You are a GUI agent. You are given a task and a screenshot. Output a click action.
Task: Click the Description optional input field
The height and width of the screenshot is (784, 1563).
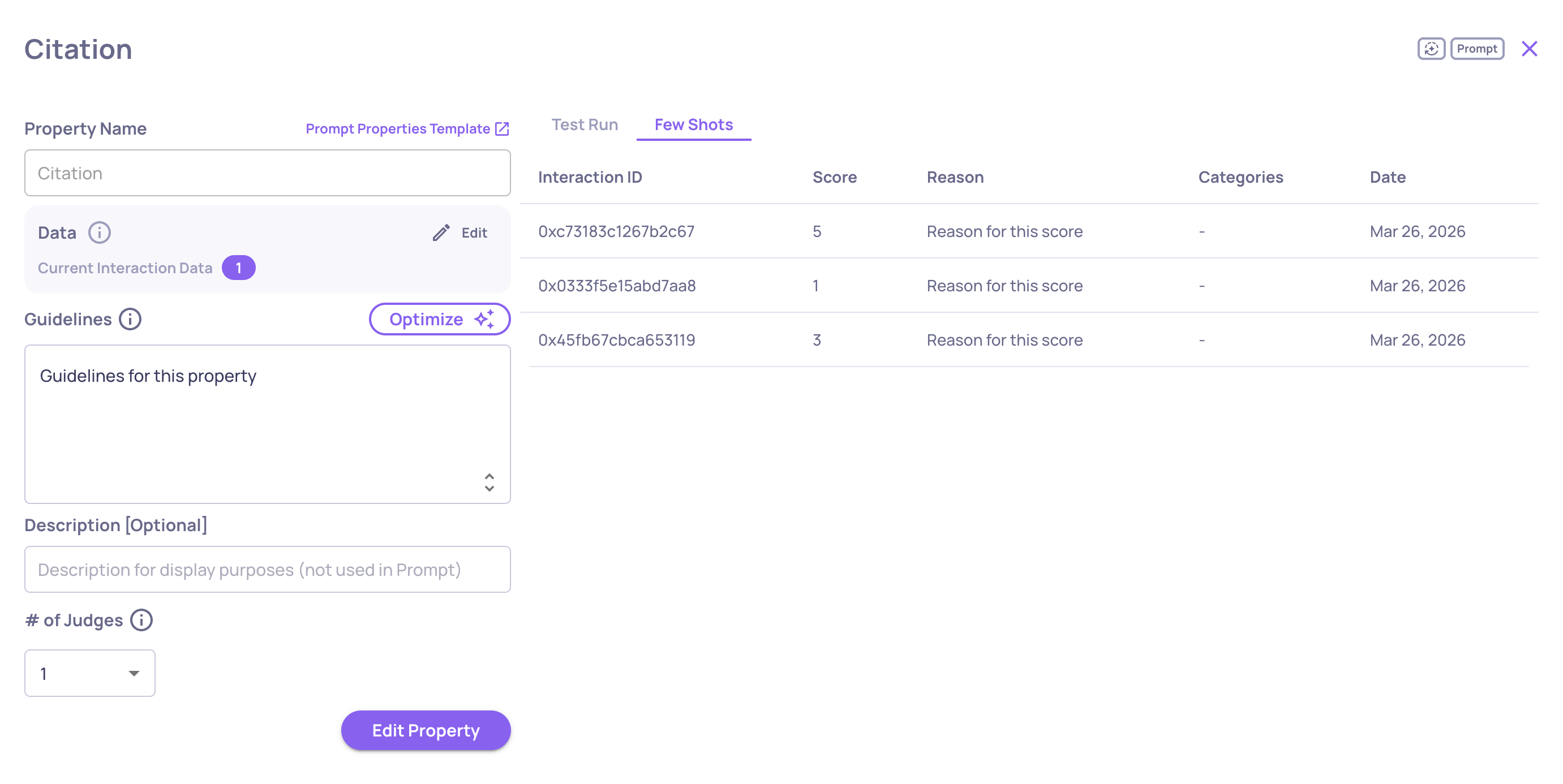(x=267, y=570)
